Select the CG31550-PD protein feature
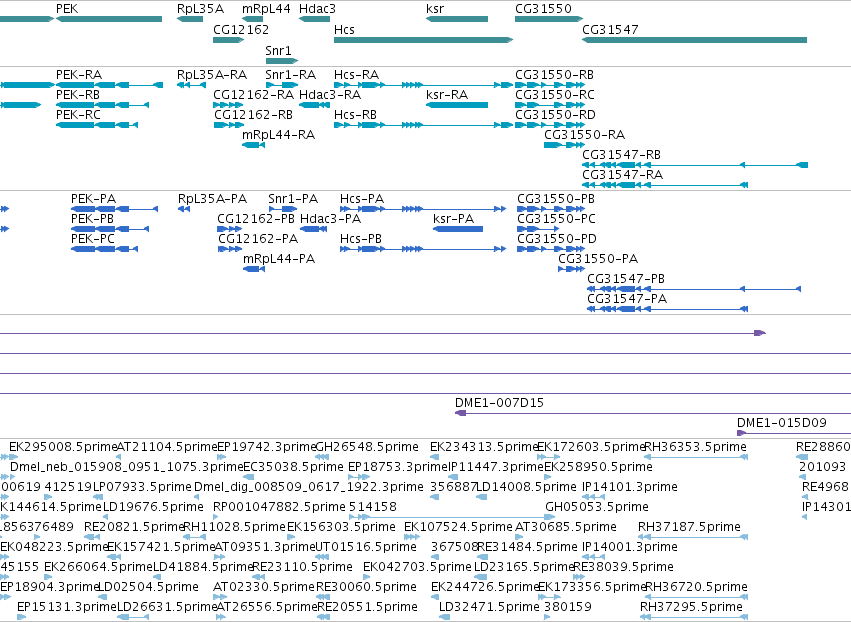The width and height of the screenshot is (851, 622). pos(551,249)
